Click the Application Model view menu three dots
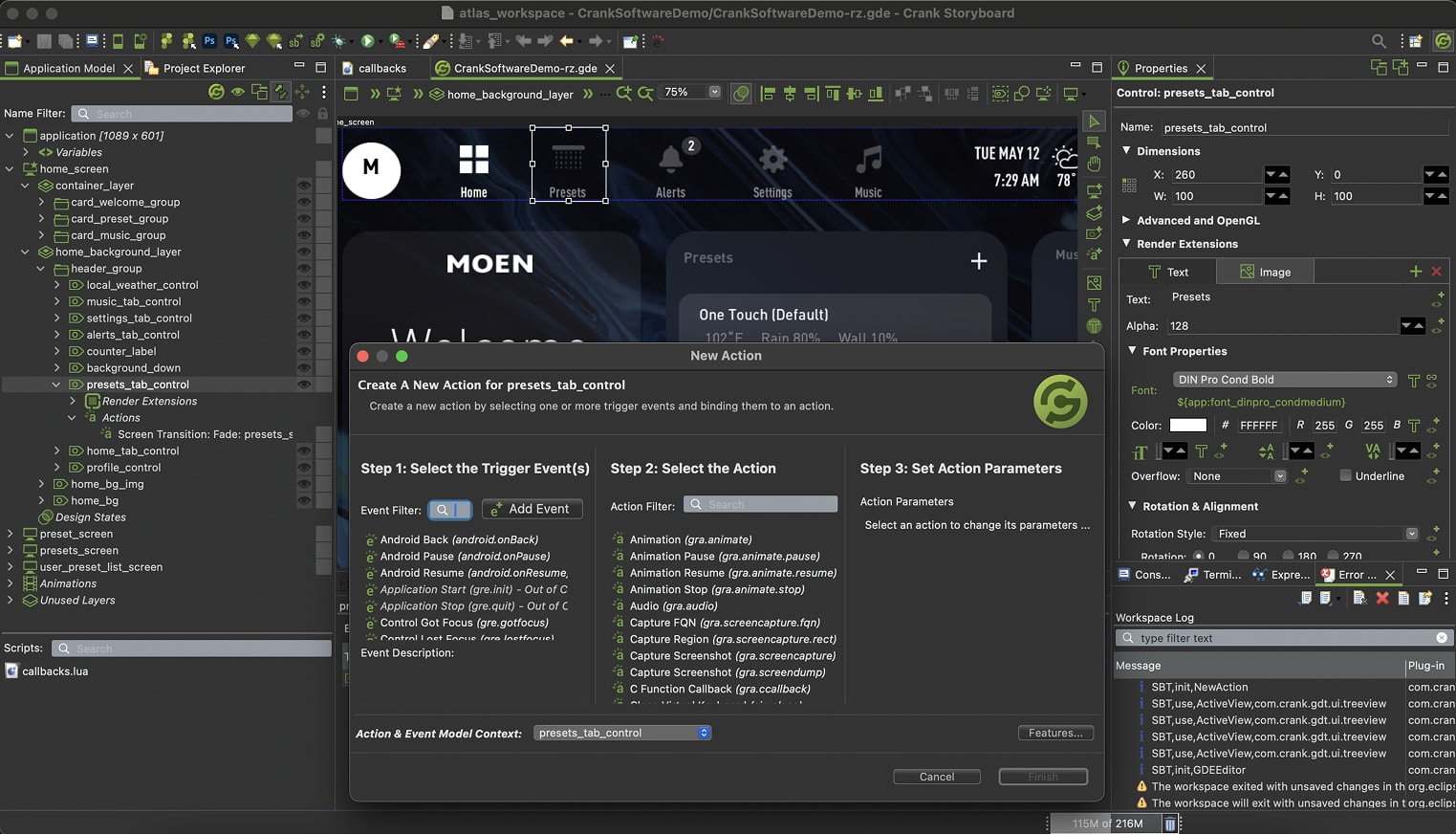This screenshot has width=1456, height=835. coord(324,92)
